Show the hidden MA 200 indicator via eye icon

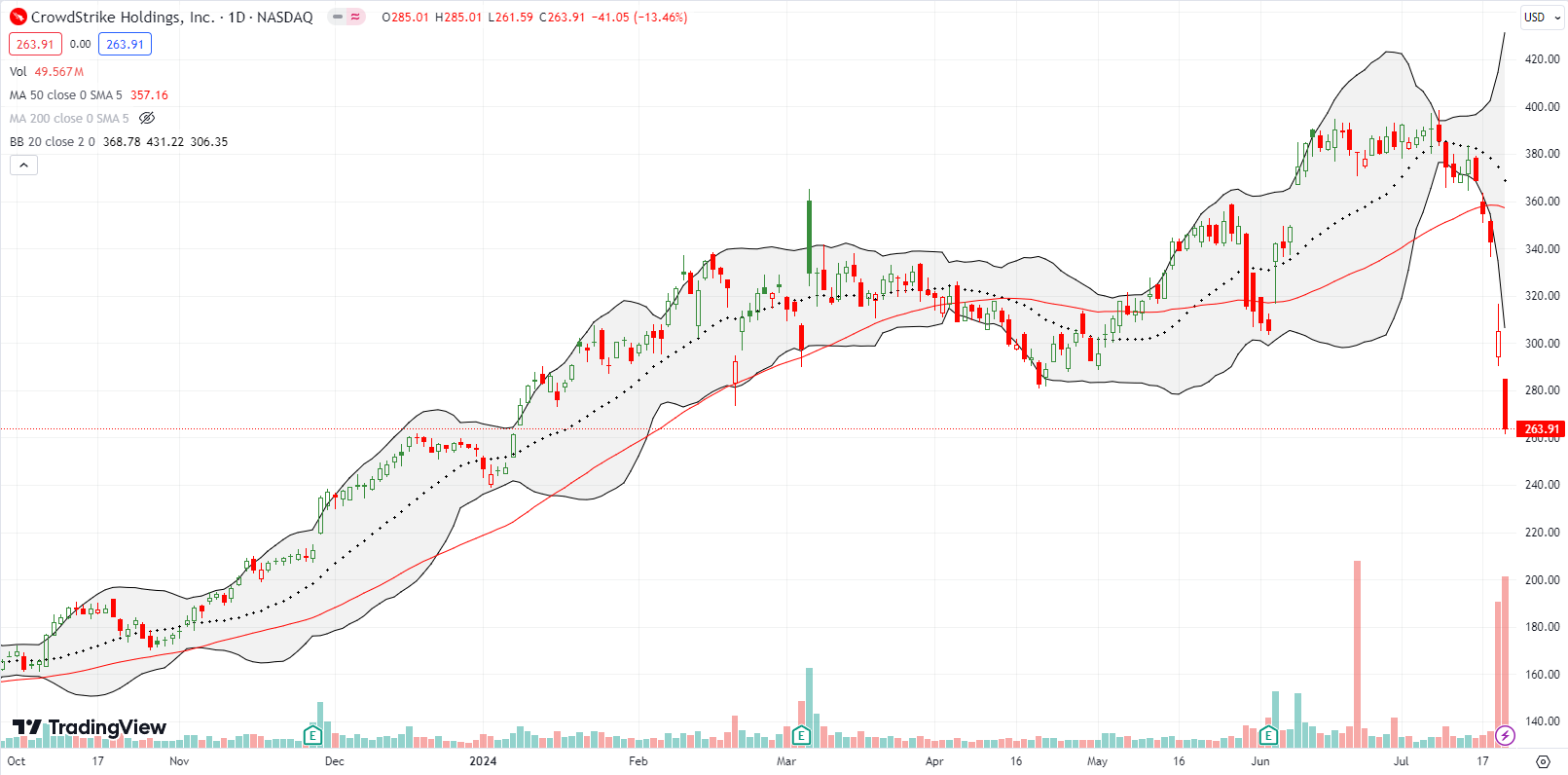coord(147,118)
